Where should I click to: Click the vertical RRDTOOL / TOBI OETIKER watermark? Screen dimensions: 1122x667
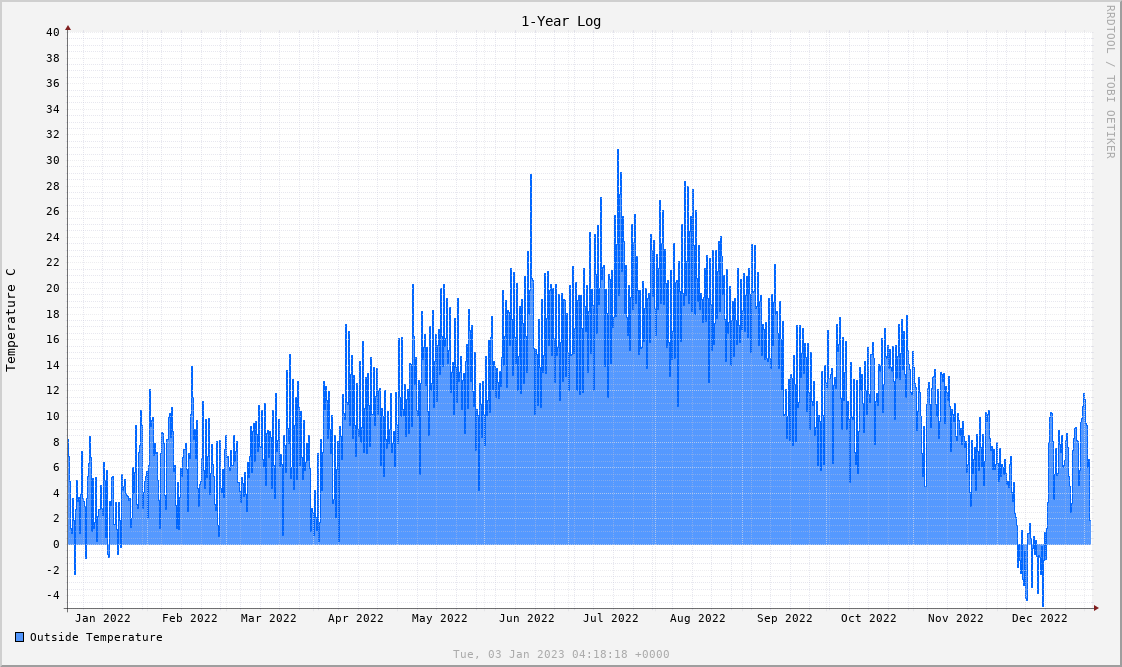click(x=1109, y=81)
